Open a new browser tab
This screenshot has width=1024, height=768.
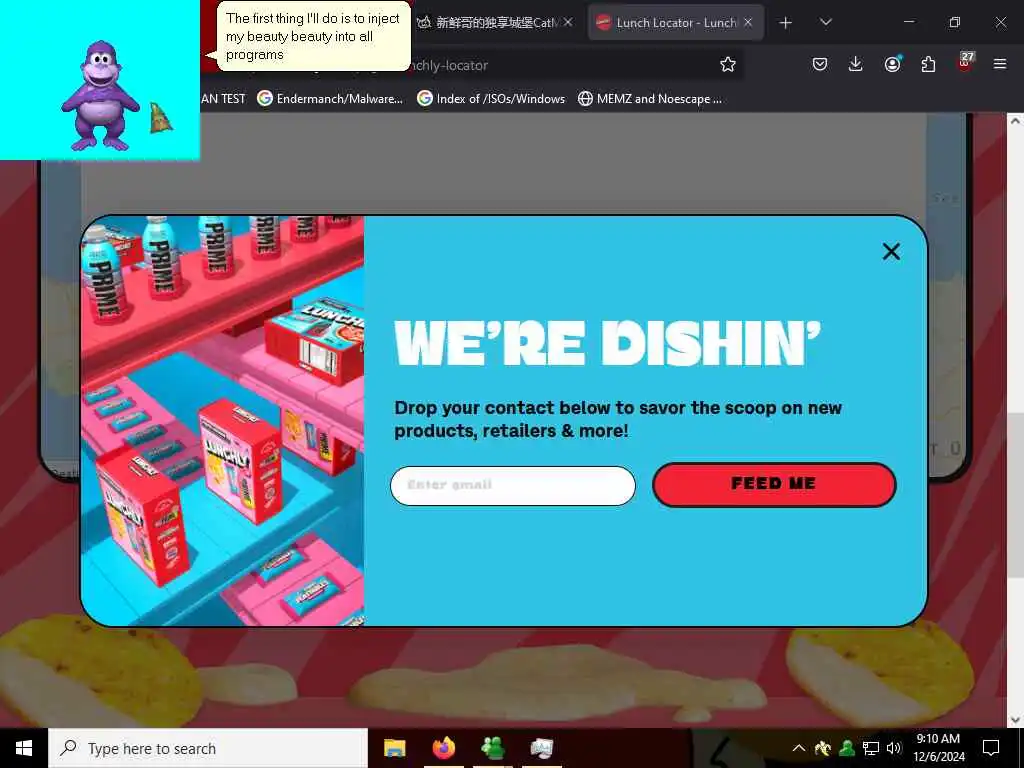pyautogui.click(x=786, y=23)
